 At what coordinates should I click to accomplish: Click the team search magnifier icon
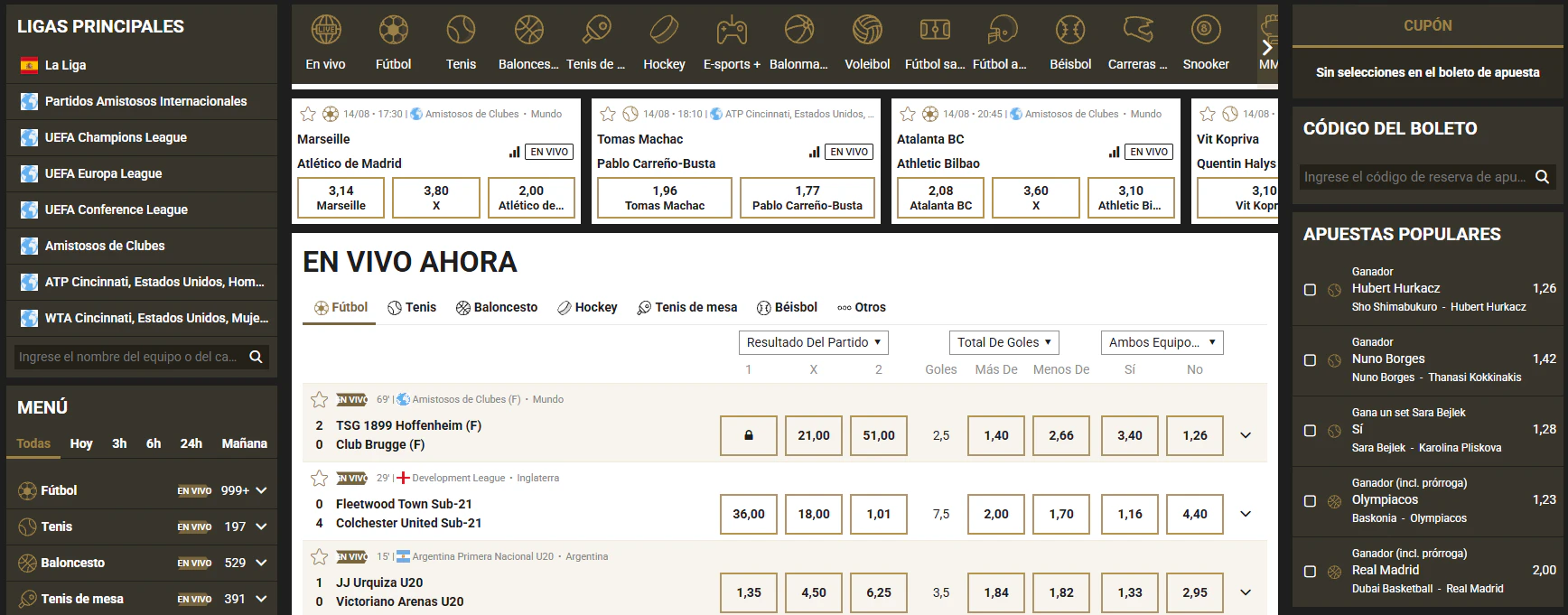[x=257, y=357]
